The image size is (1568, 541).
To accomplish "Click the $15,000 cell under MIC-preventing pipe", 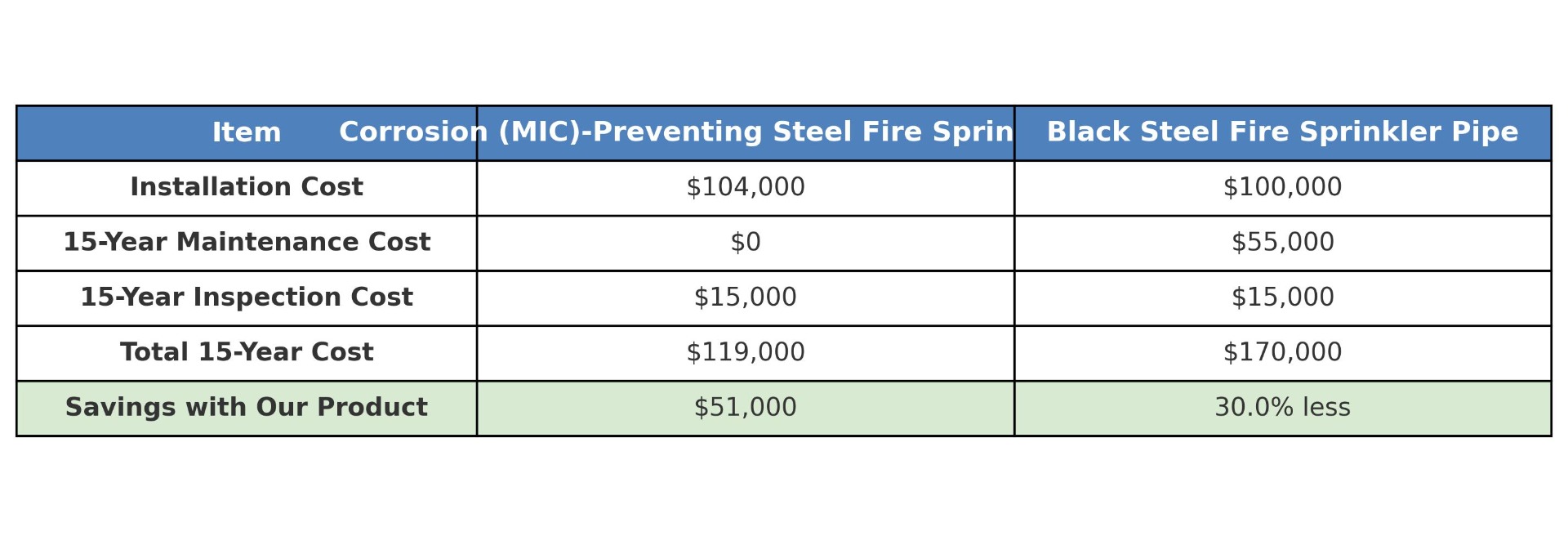I will (x=746, y=297).
